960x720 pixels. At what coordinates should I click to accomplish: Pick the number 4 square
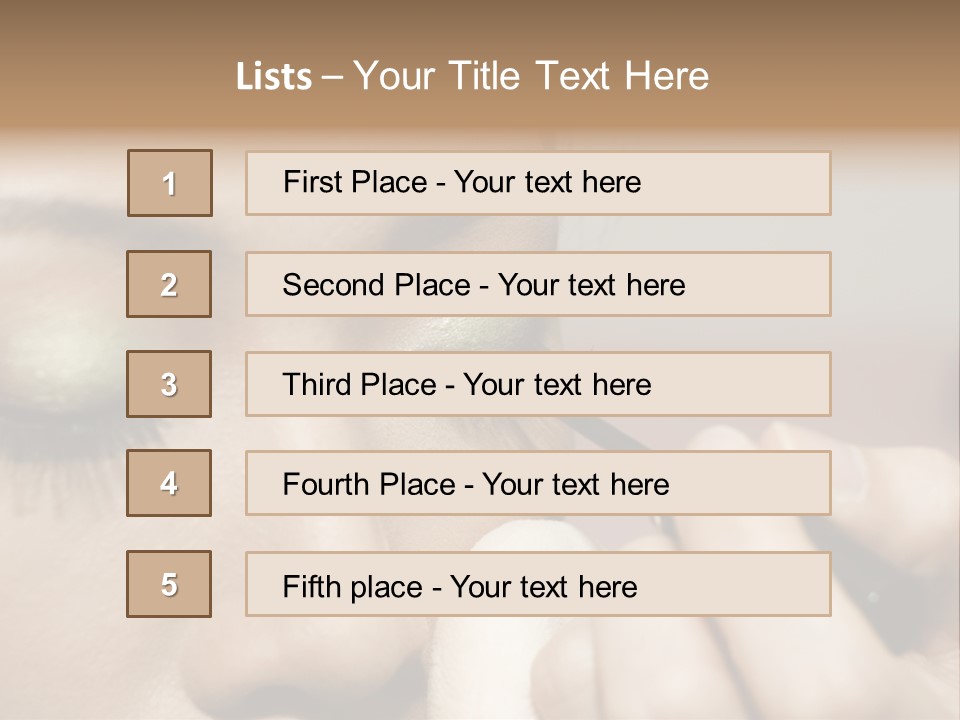click(x=169, y=484)
